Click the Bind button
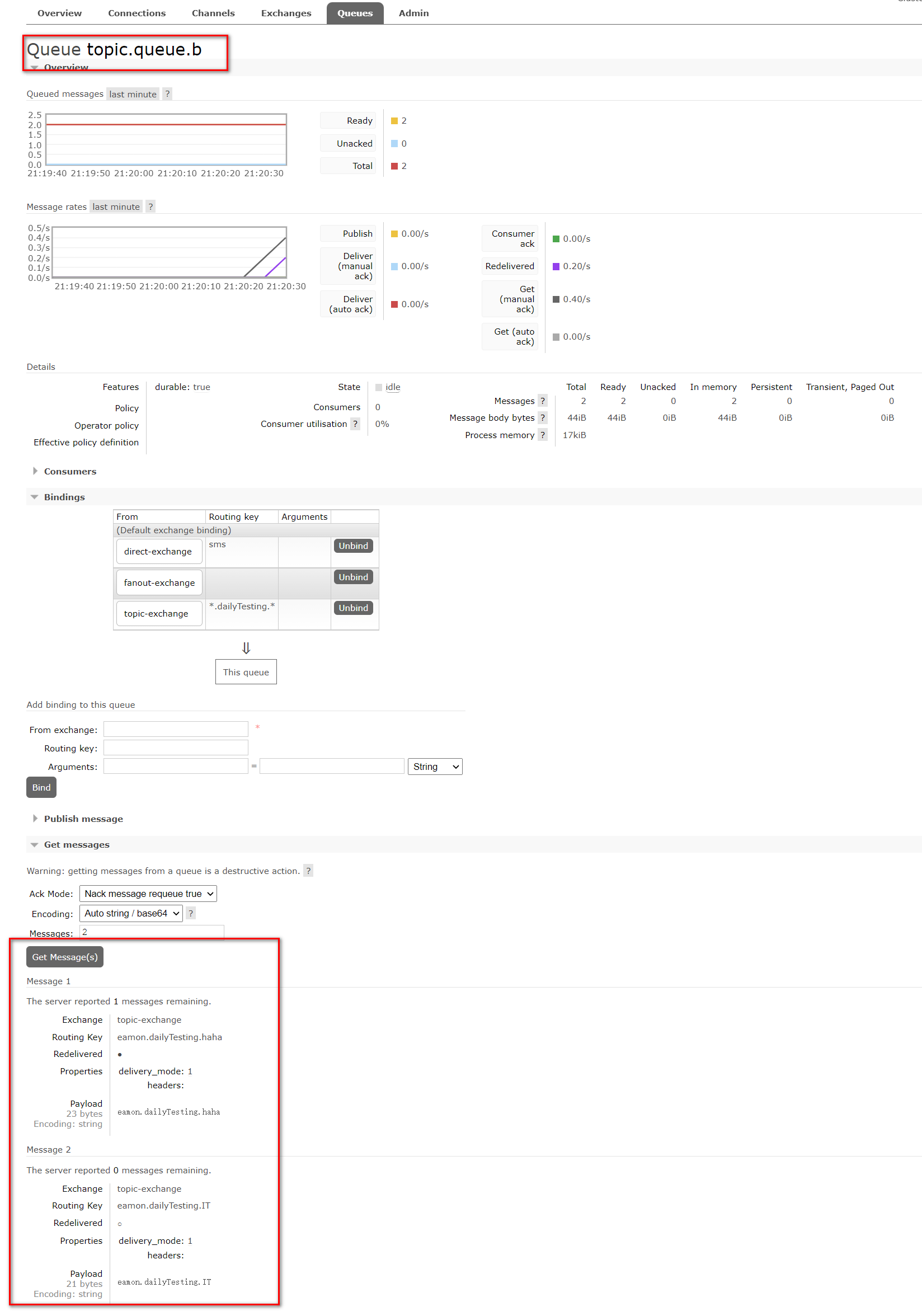922x1316 pixels. point(41,788)
